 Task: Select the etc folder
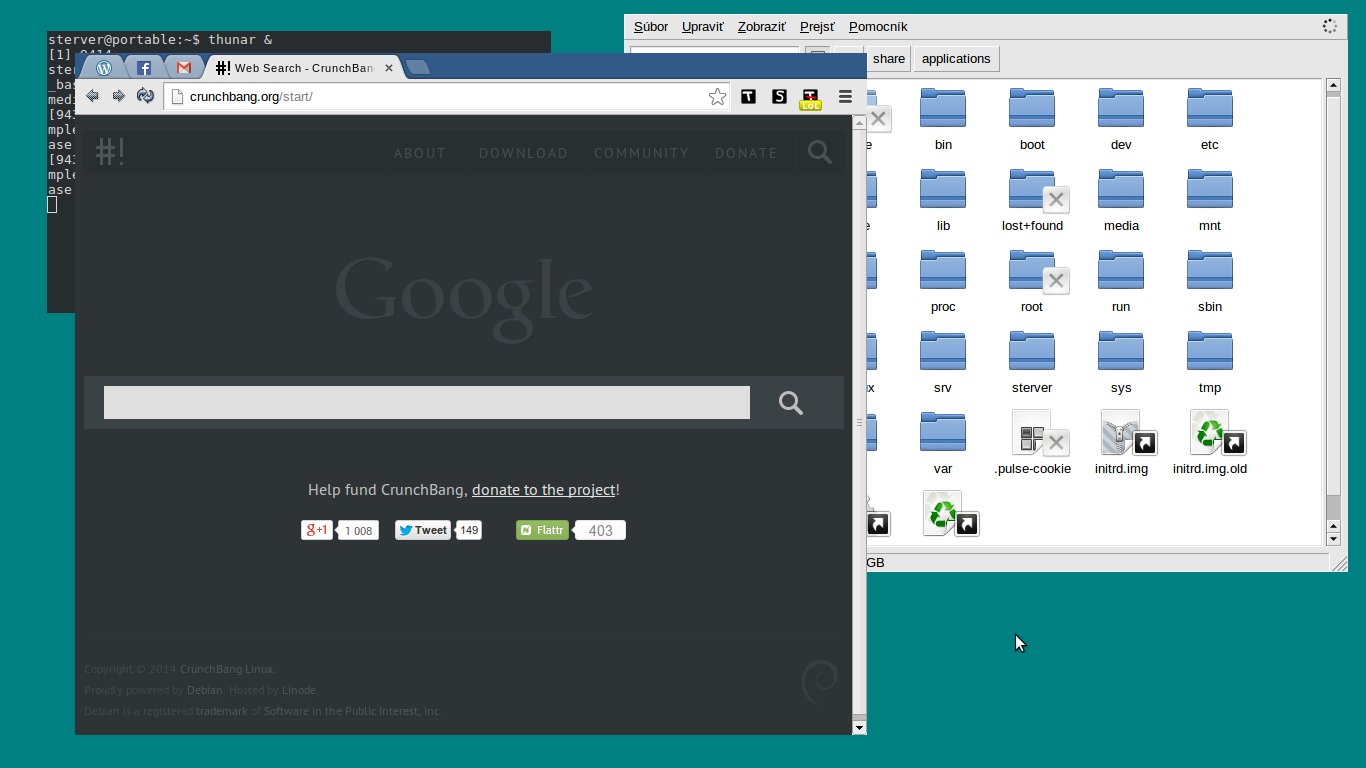coord(1210,119)
